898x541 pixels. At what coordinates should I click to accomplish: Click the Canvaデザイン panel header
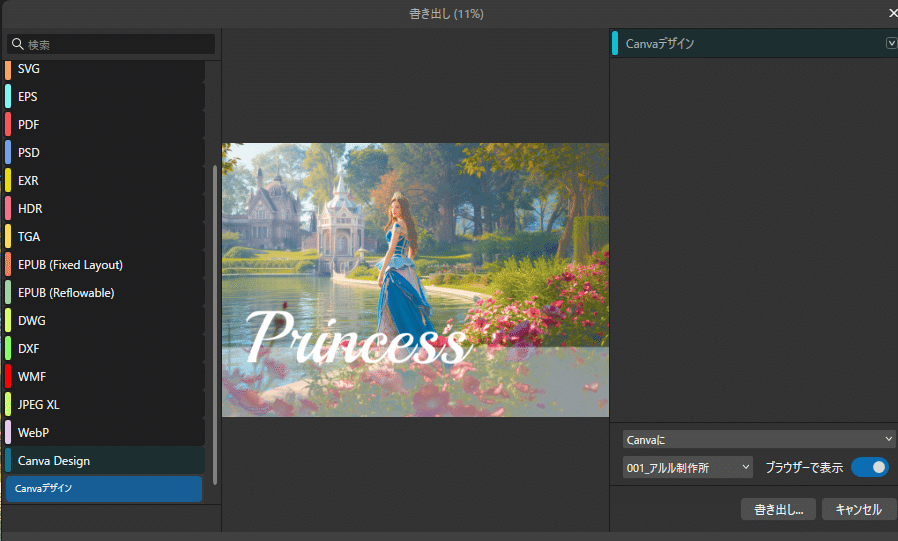(x=754, y=43)
